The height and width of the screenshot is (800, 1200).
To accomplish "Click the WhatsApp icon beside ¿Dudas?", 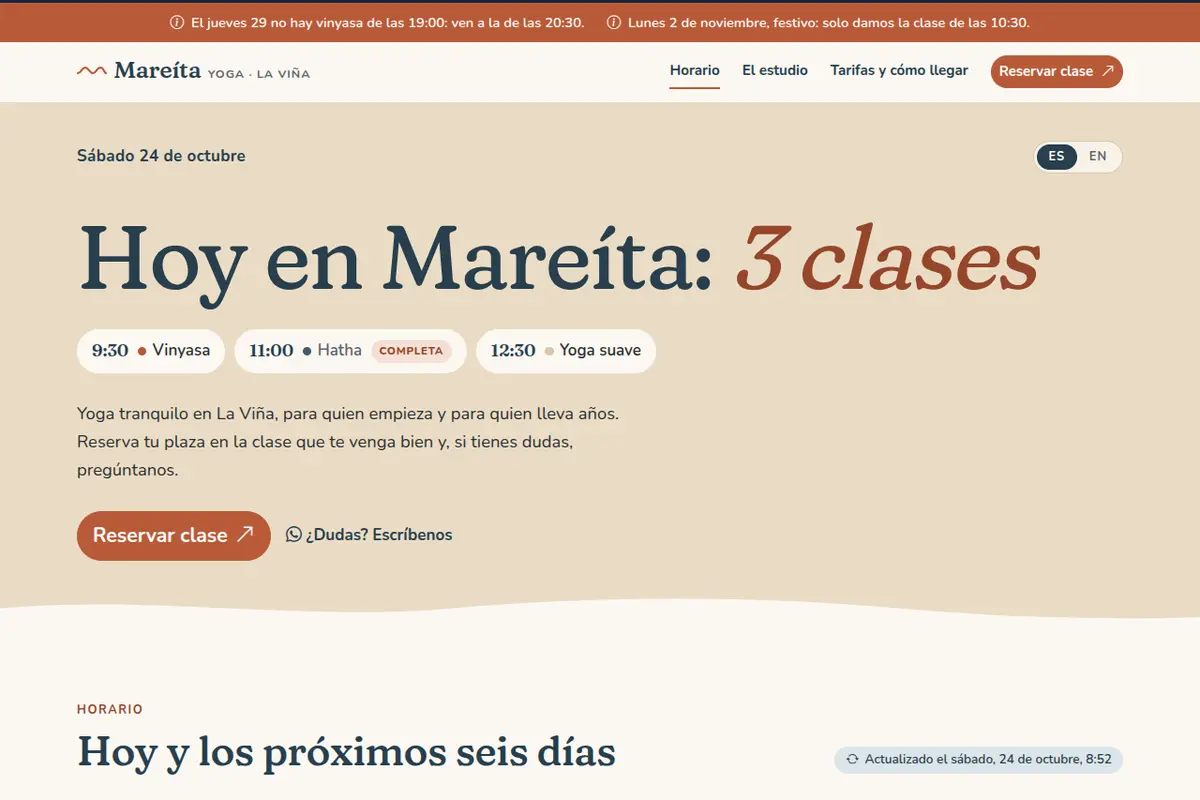I will pos(294,534).
